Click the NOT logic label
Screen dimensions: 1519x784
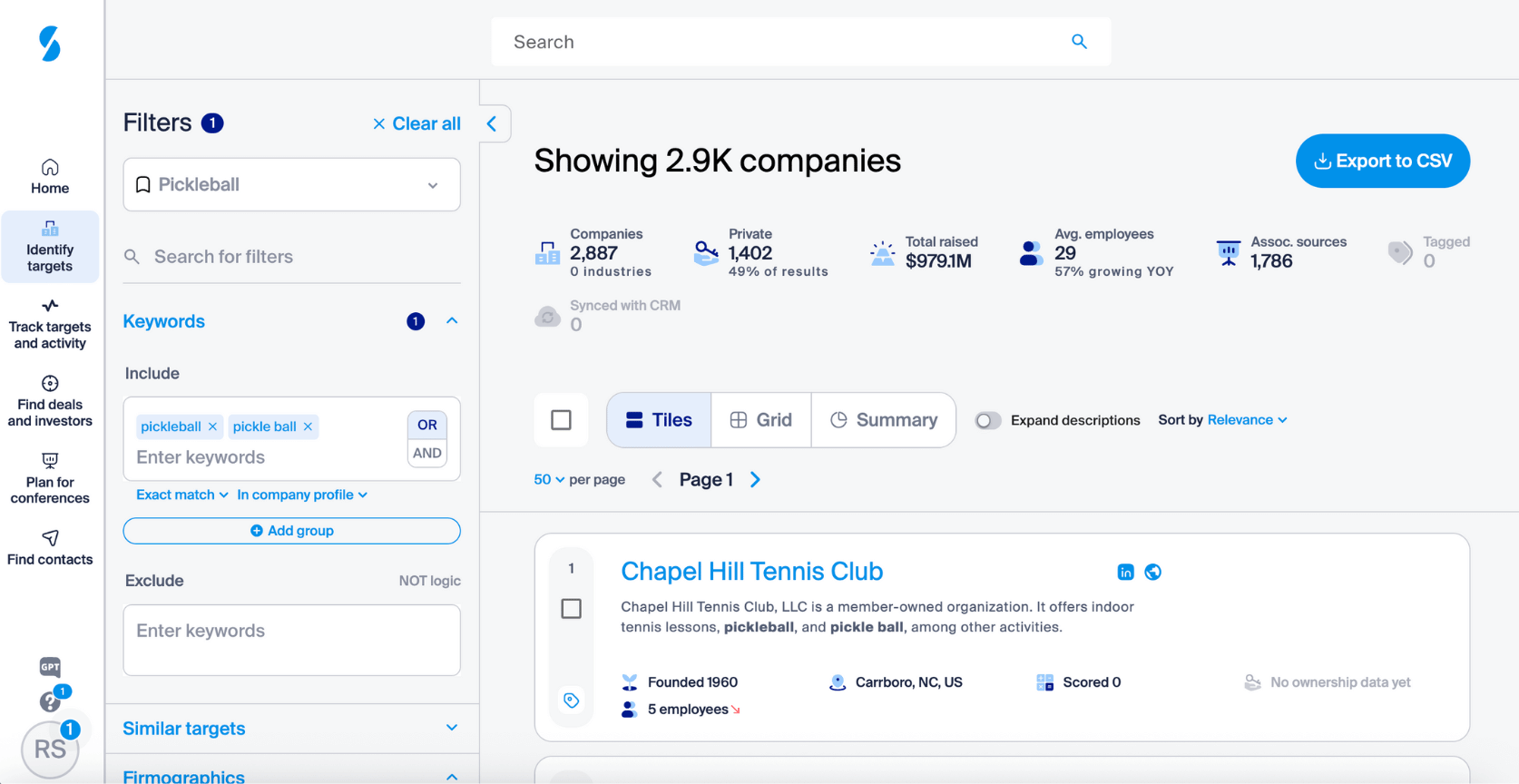click(x=430, y=581)
